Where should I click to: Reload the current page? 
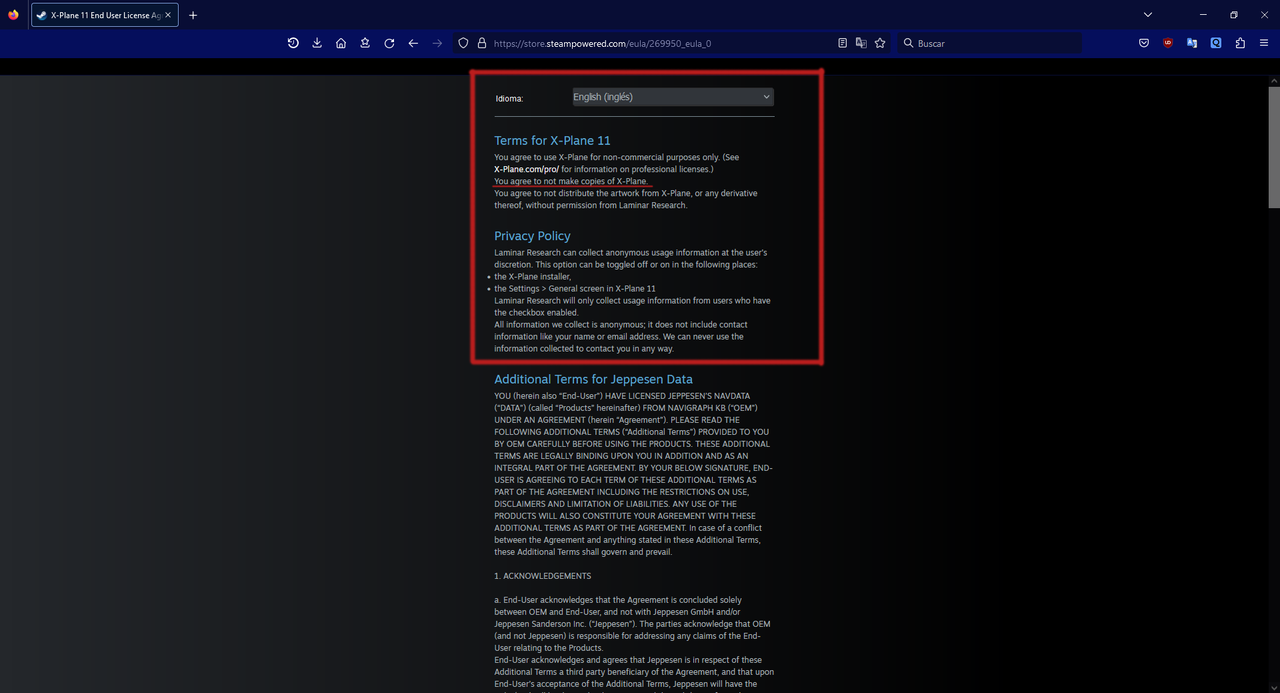coord(389,43)
